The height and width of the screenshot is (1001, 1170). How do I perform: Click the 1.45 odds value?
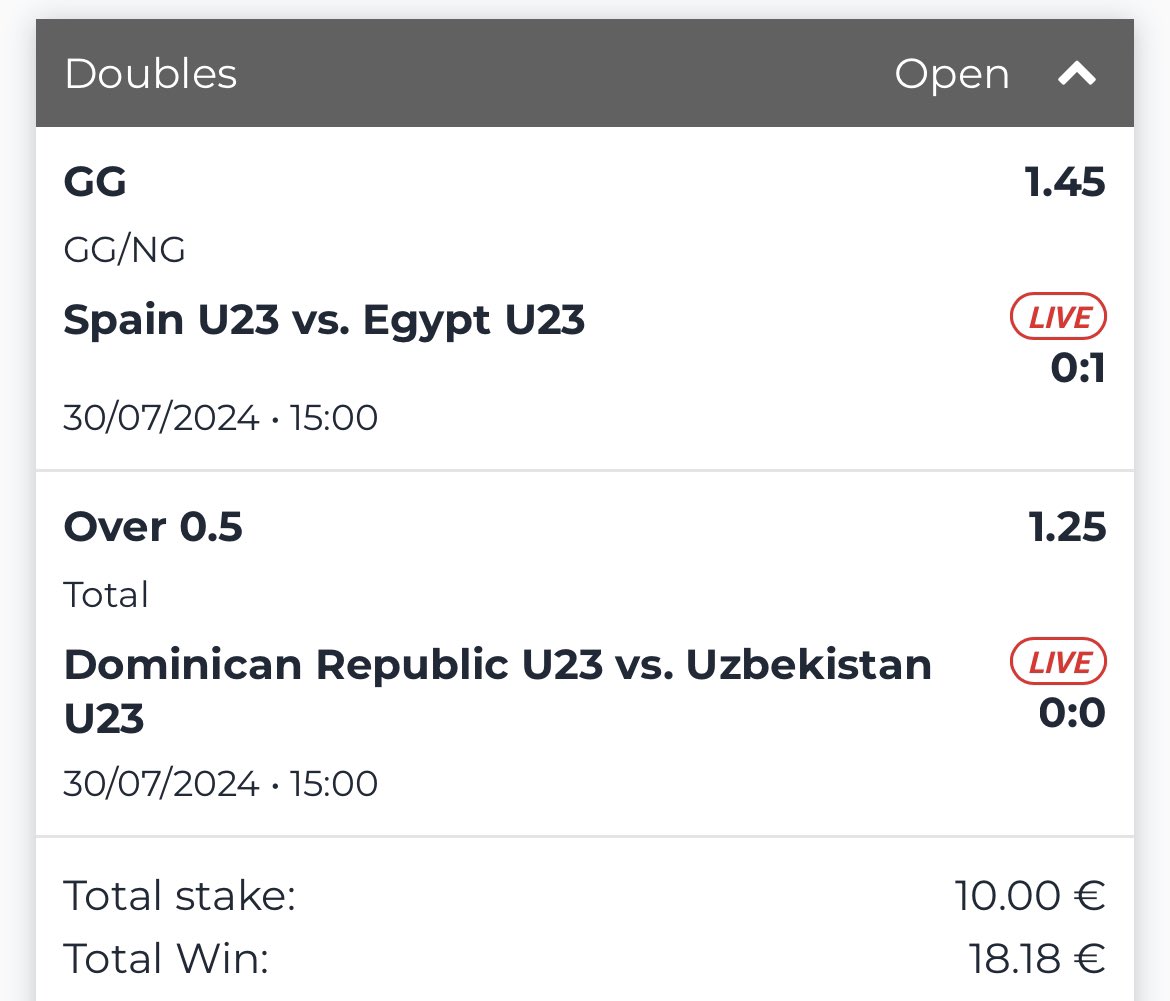[1065, 183]
